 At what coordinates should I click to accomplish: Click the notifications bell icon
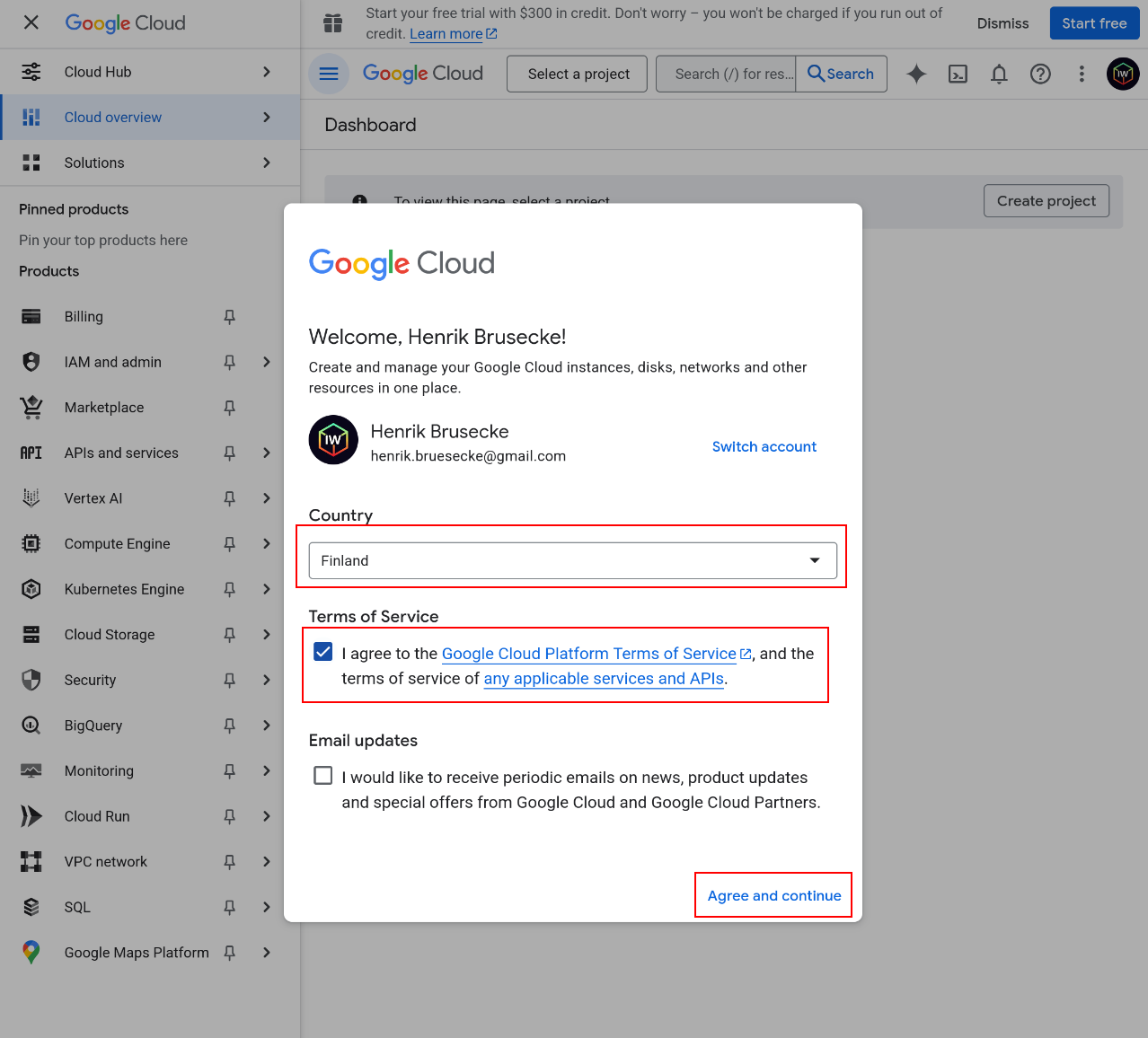(998, 74)
